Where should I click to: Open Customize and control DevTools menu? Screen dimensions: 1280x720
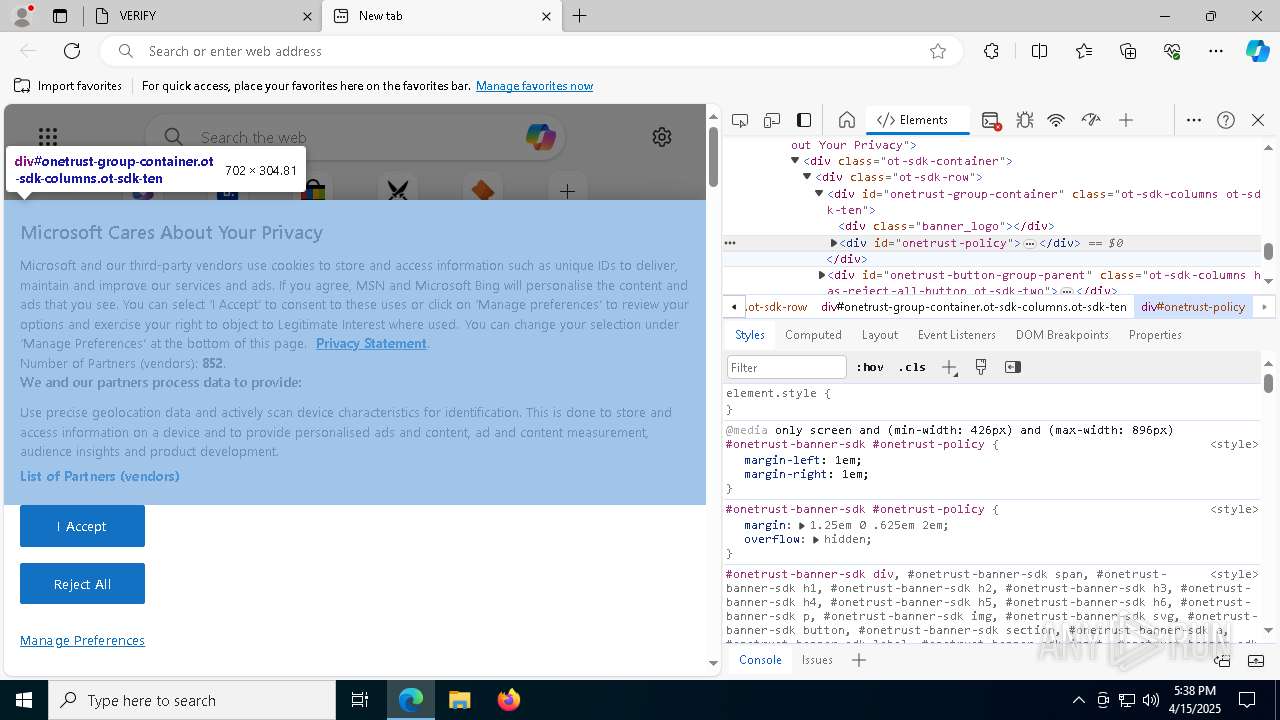(x=1194, y=120)
